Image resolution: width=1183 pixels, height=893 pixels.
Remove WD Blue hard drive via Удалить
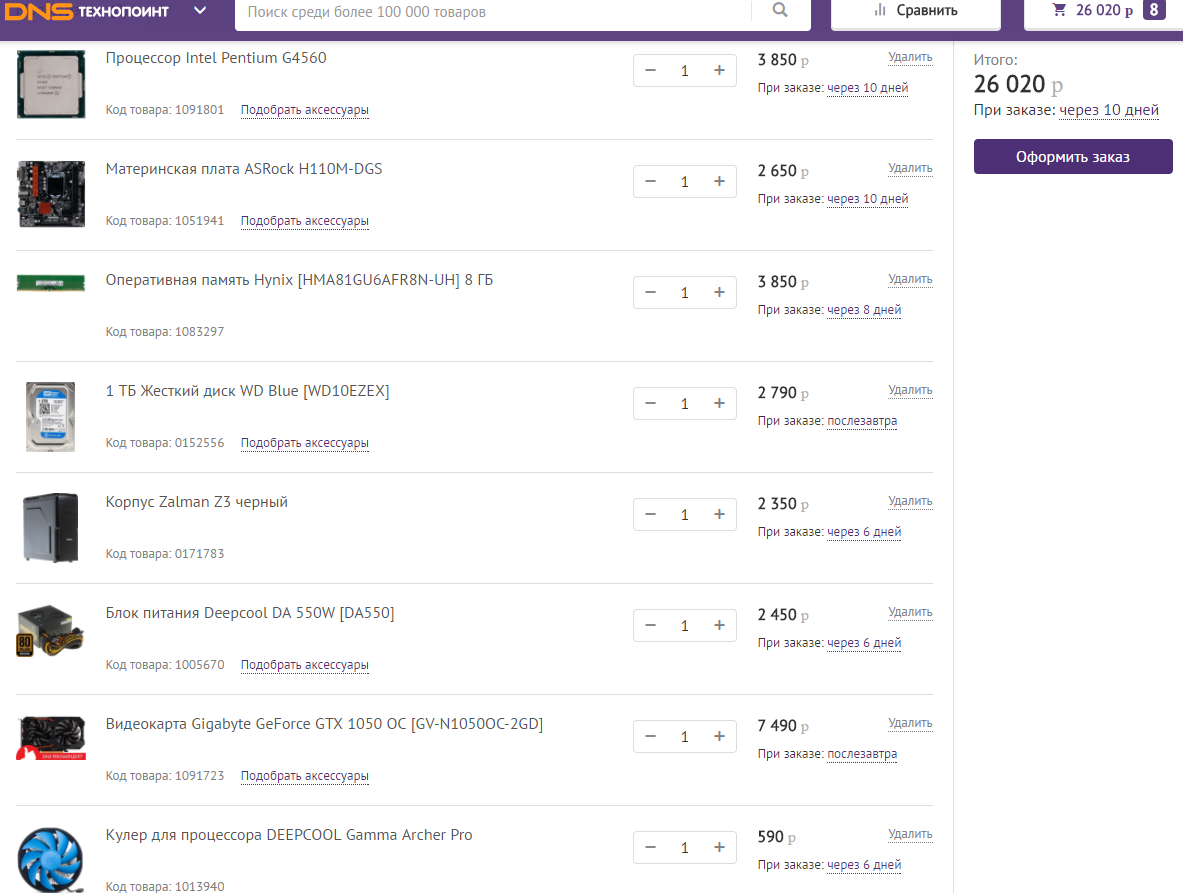tap(910, 390)
